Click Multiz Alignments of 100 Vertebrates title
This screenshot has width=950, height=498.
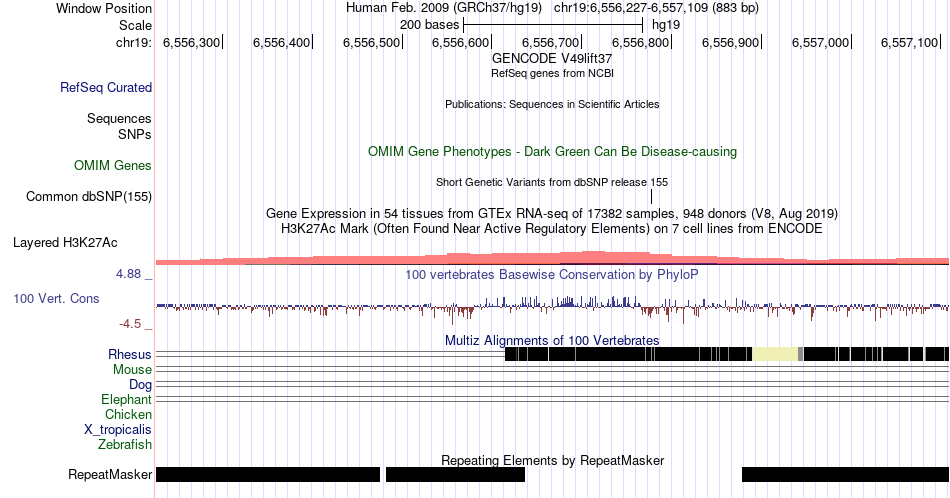click(x=552, y=340)
